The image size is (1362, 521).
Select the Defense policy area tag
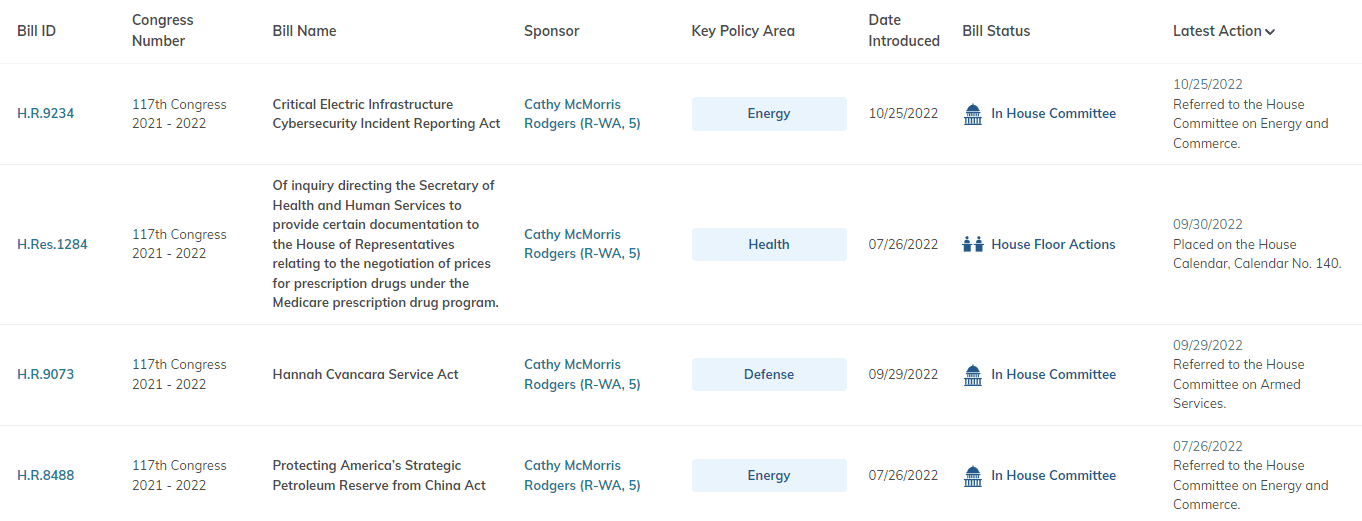(769, 375)
